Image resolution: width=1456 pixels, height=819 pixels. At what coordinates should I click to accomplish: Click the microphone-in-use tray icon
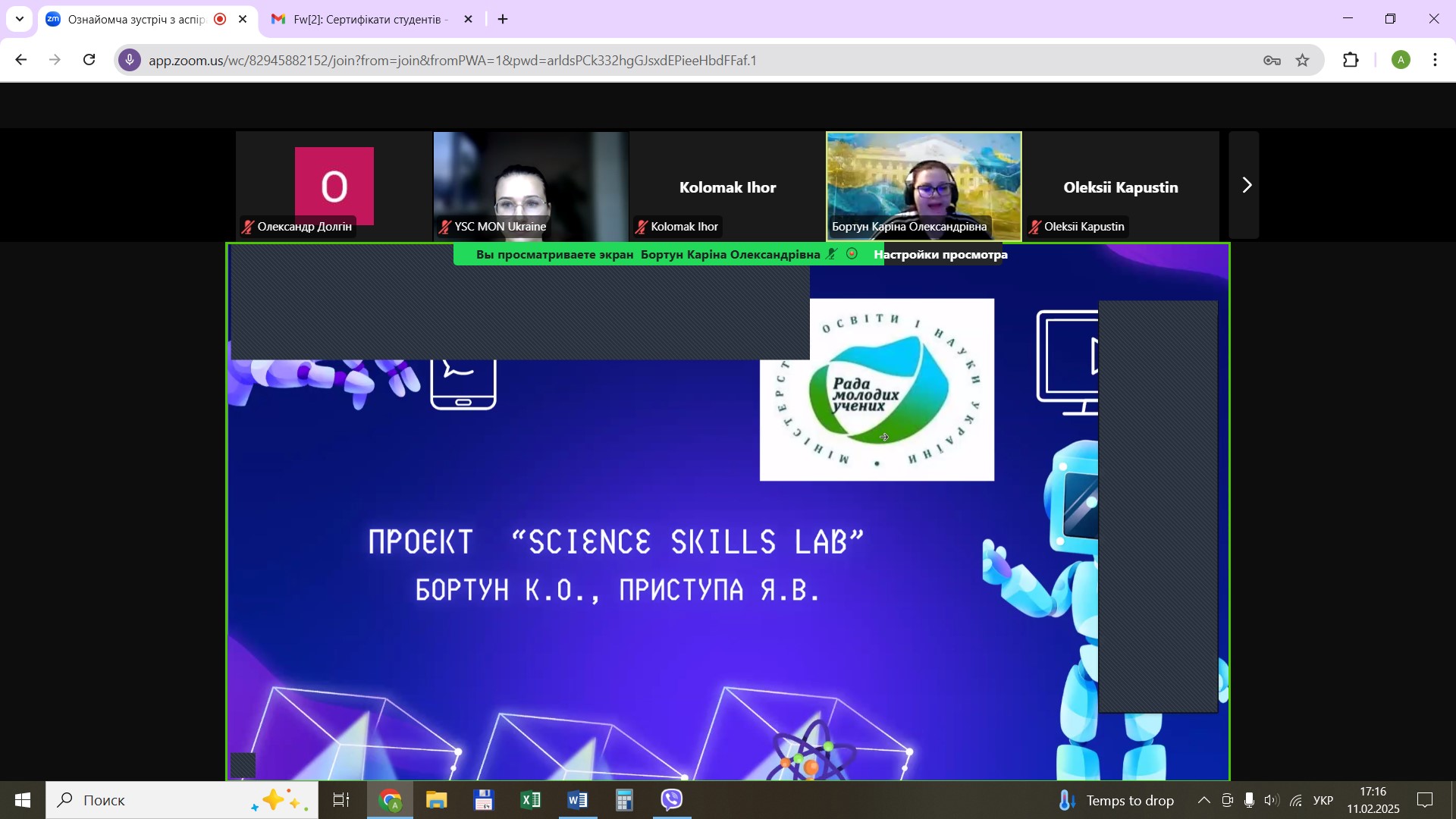tap(1249, 800)
